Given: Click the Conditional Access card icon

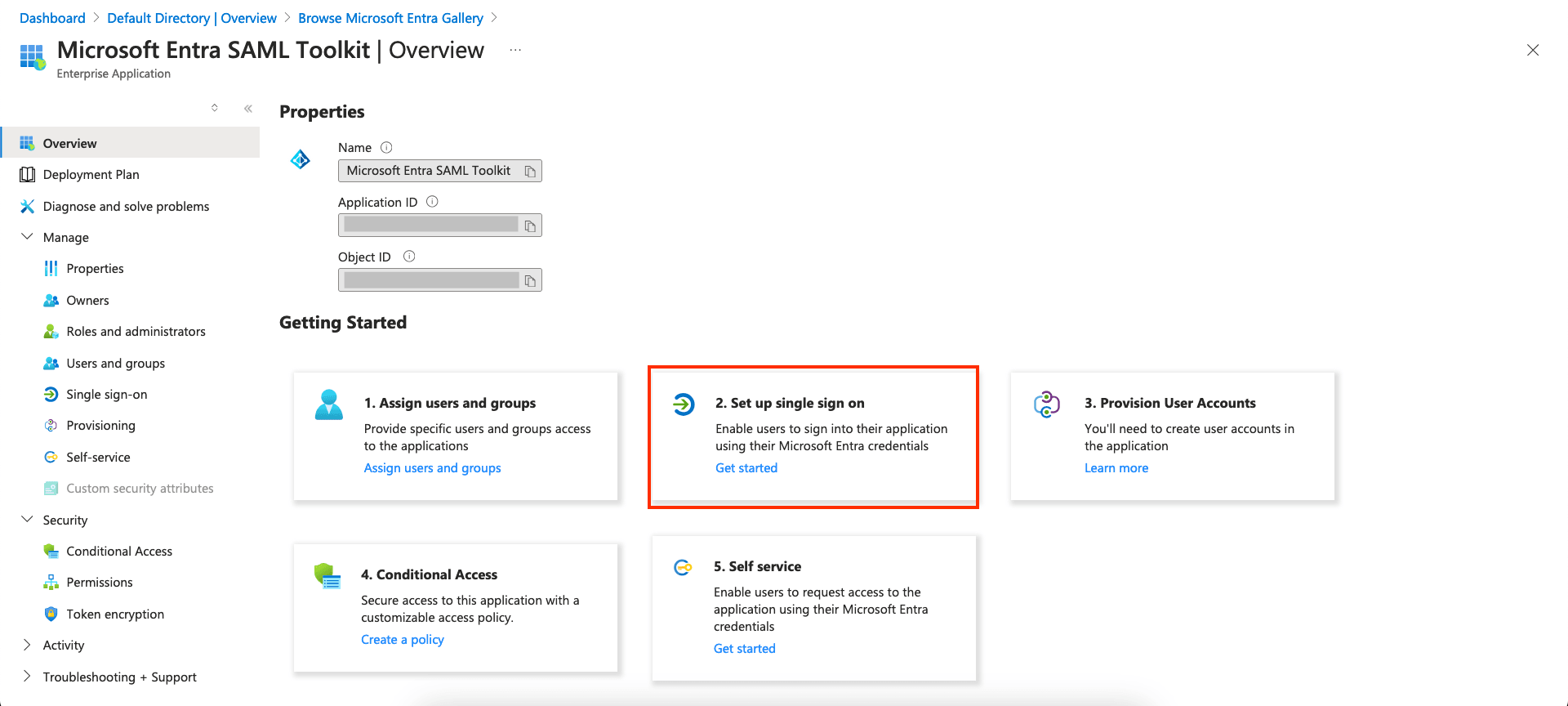Looking at the screenshot, I should [x=327, y=576].
